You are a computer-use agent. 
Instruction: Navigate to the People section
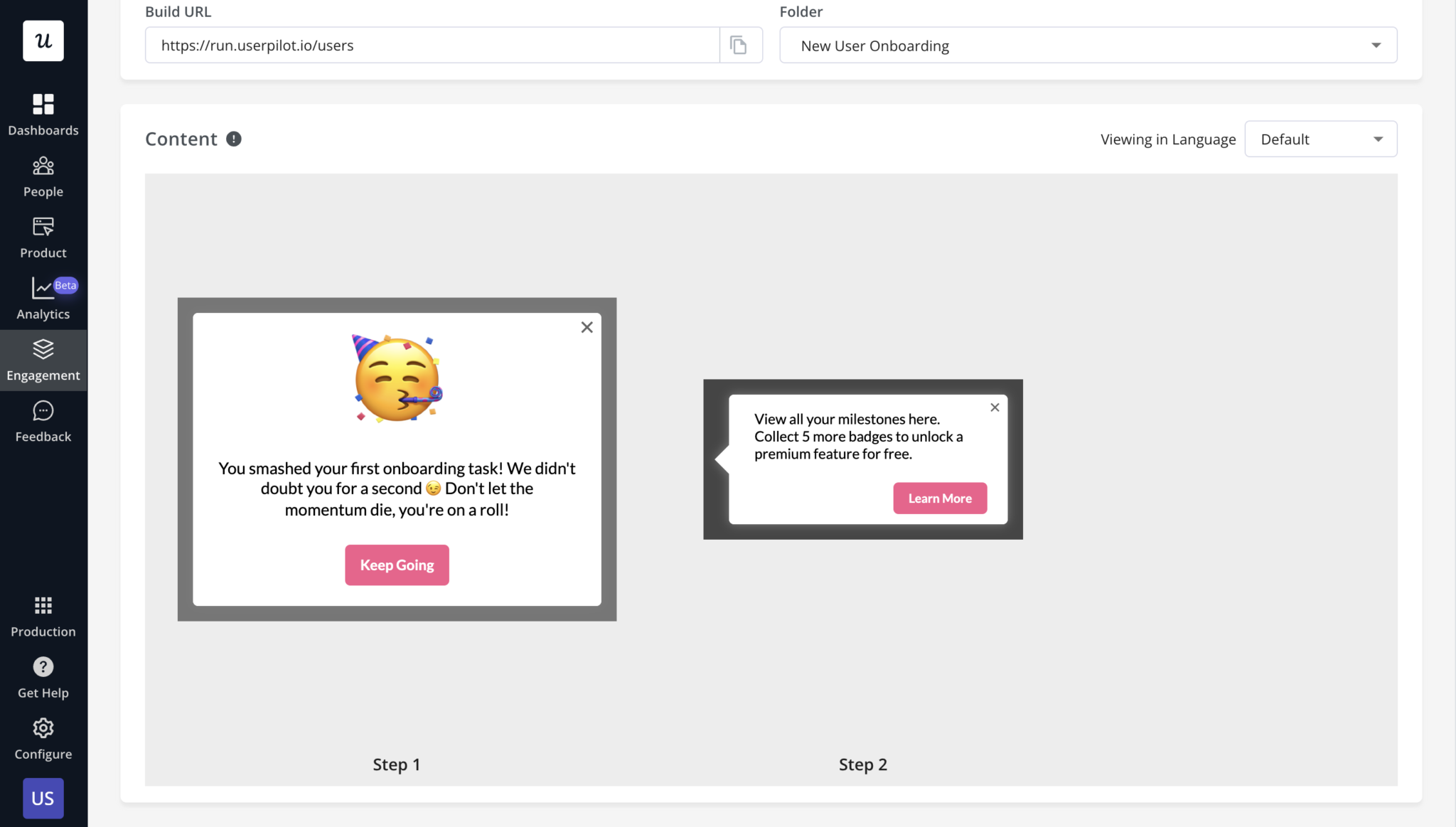click(x=43, y=175)
